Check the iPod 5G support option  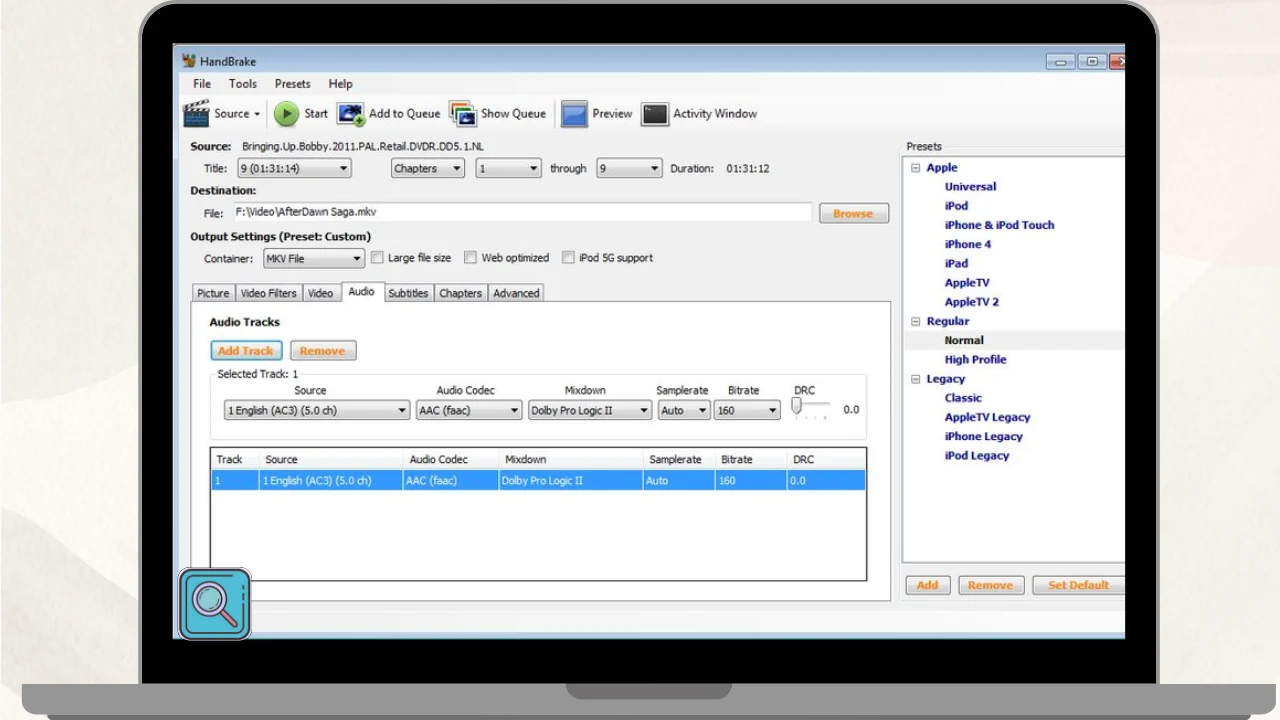(568, 258)
